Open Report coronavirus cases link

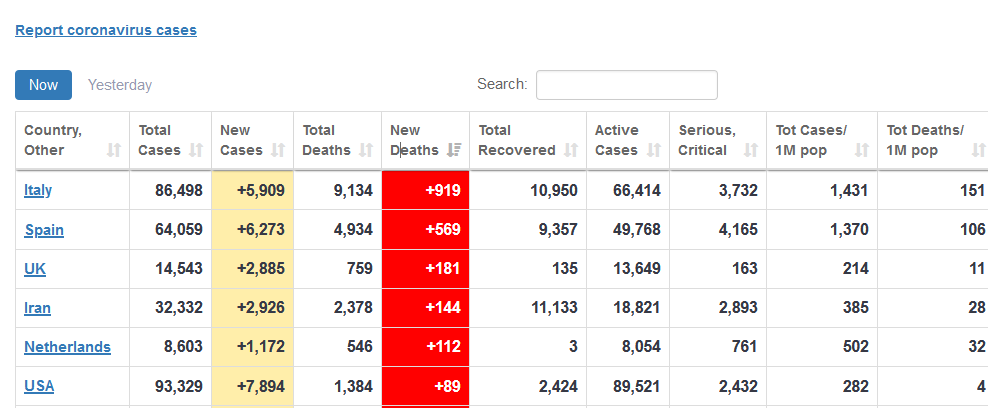pyautogui.click(x=106, y=30)
